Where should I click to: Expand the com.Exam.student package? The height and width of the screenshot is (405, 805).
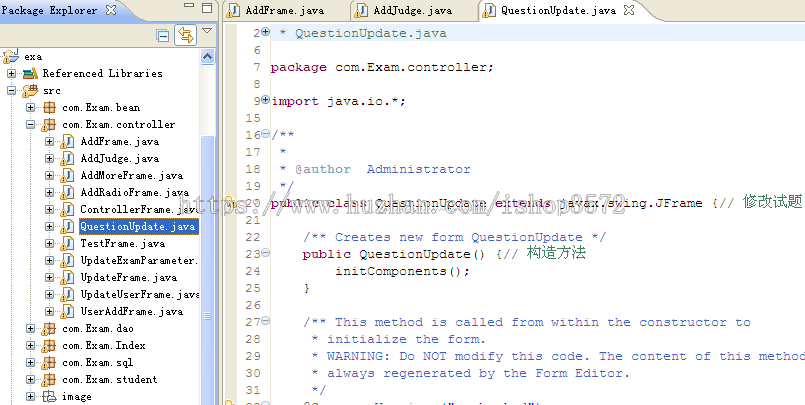30,379
